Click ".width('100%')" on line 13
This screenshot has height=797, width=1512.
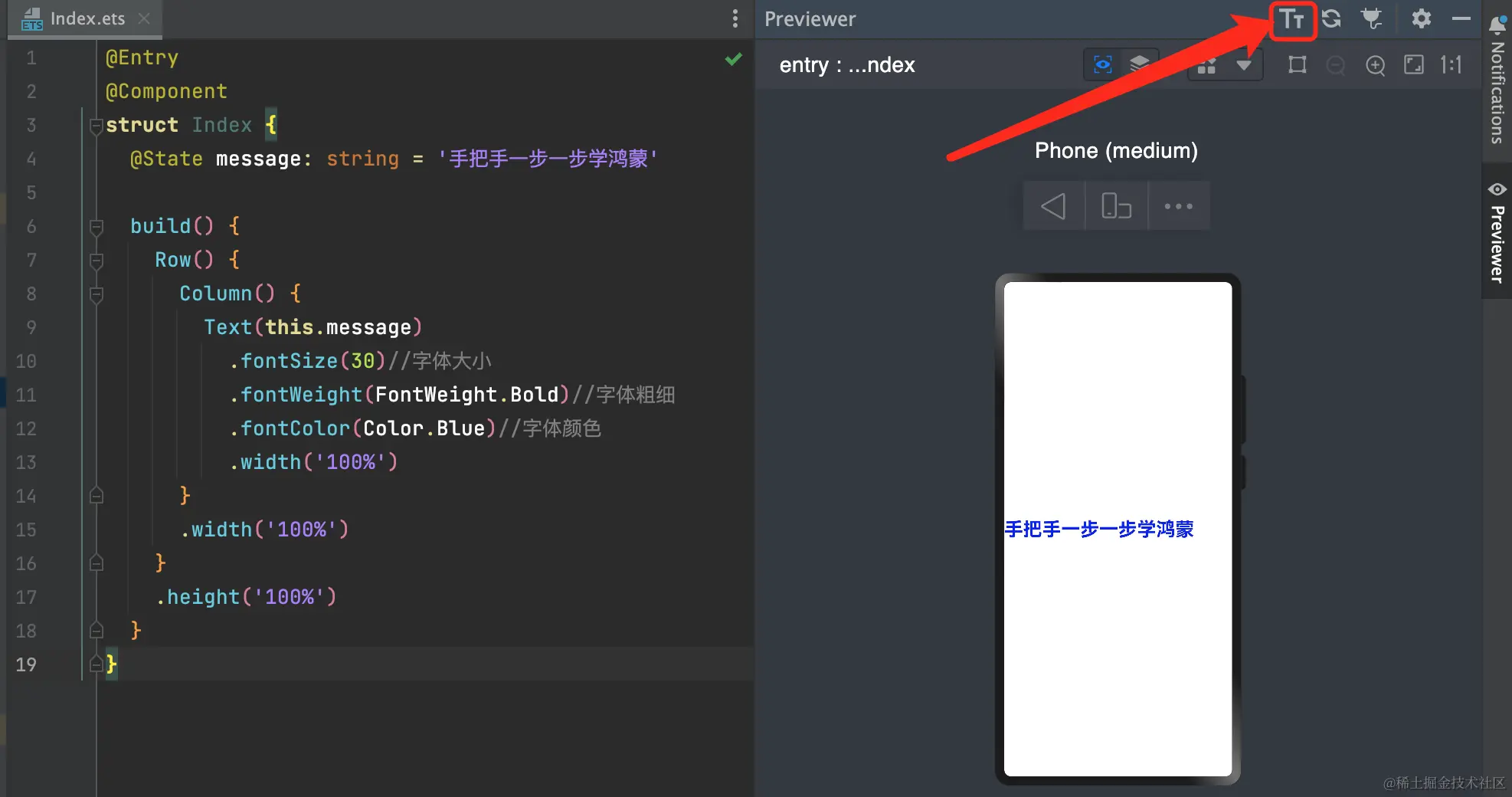pyautogui.click(x=313, y=462)
